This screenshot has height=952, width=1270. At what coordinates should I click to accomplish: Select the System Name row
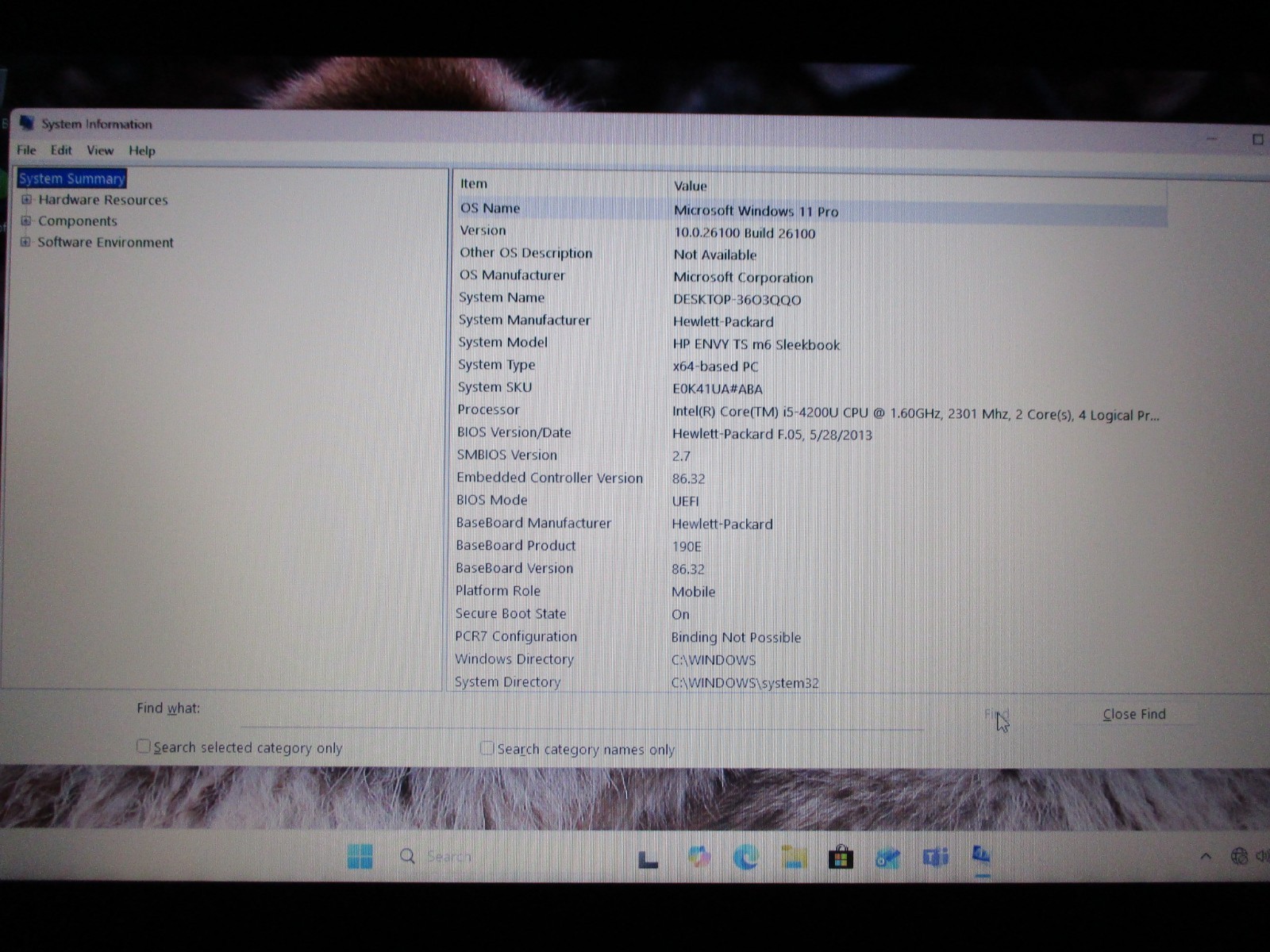[x=811, y=297]
